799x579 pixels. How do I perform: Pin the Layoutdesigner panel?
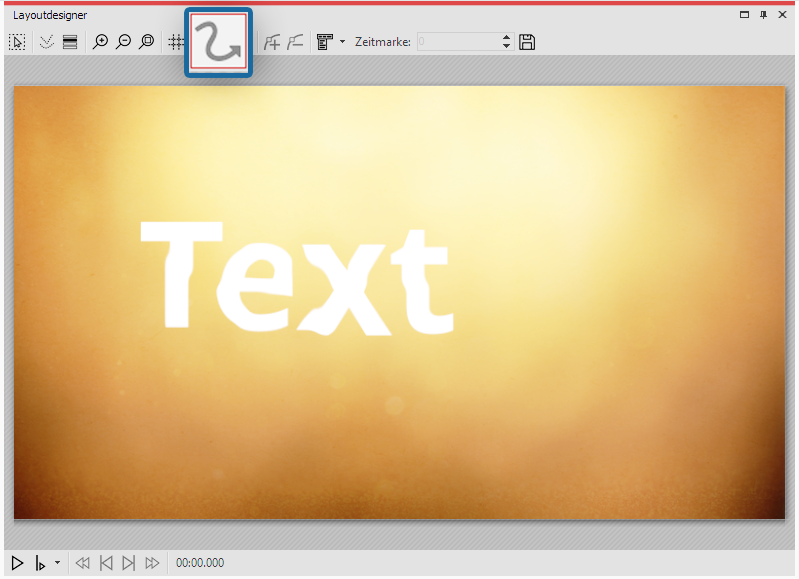pyautogui.click(x=764, y=15)
